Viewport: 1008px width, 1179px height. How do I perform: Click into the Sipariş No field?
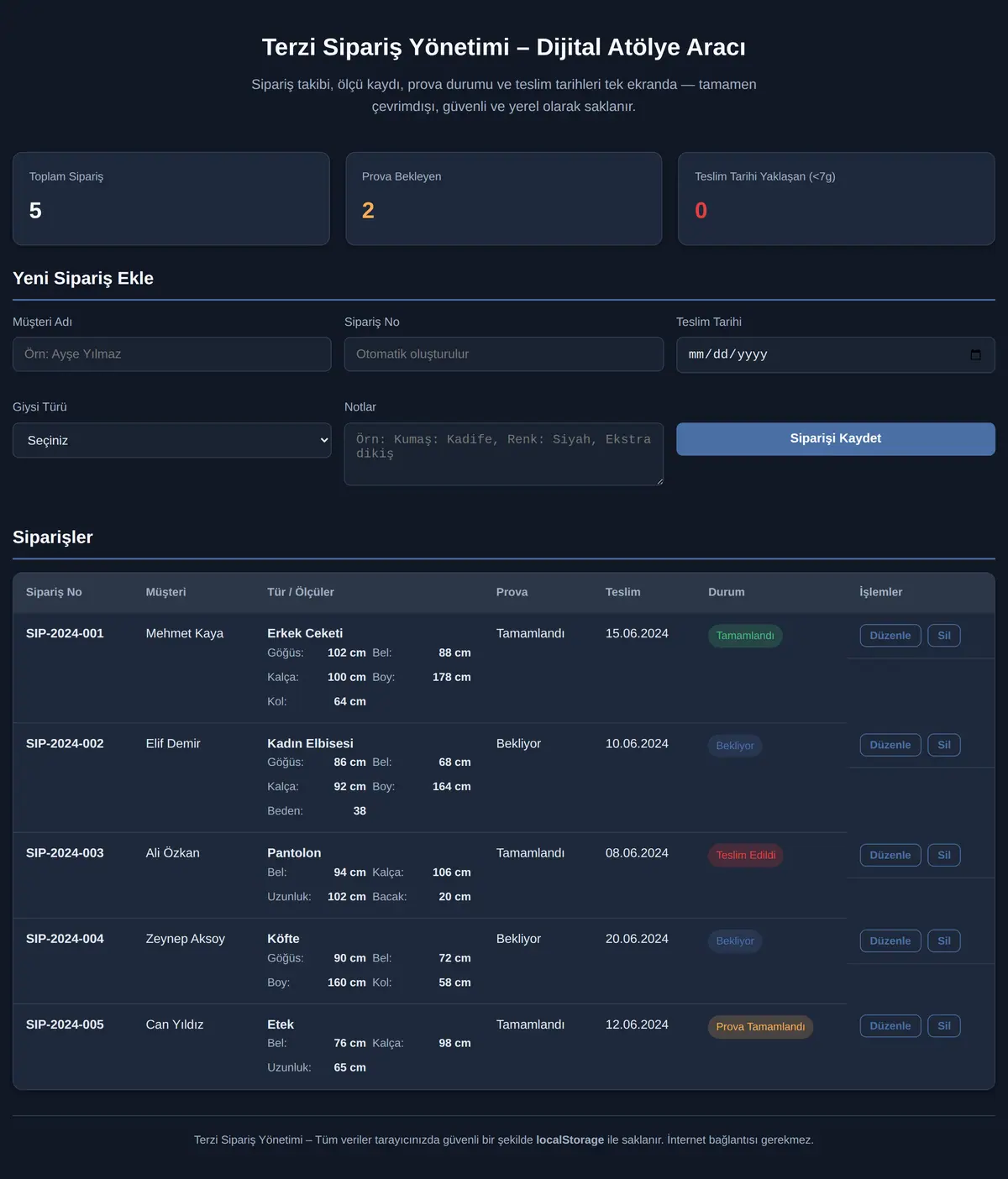pyautogui.click(x=504, y=354)
